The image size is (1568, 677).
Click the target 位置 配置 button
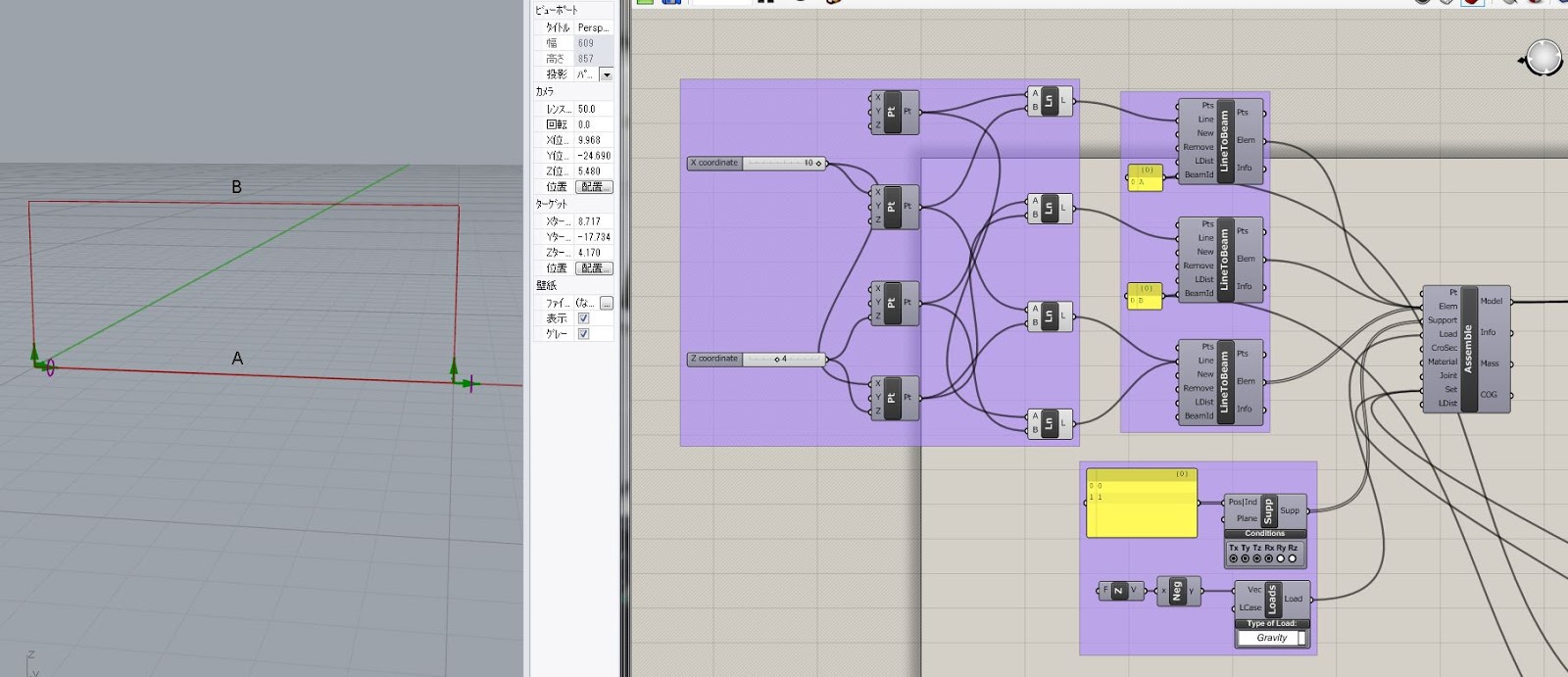point(594,267)
